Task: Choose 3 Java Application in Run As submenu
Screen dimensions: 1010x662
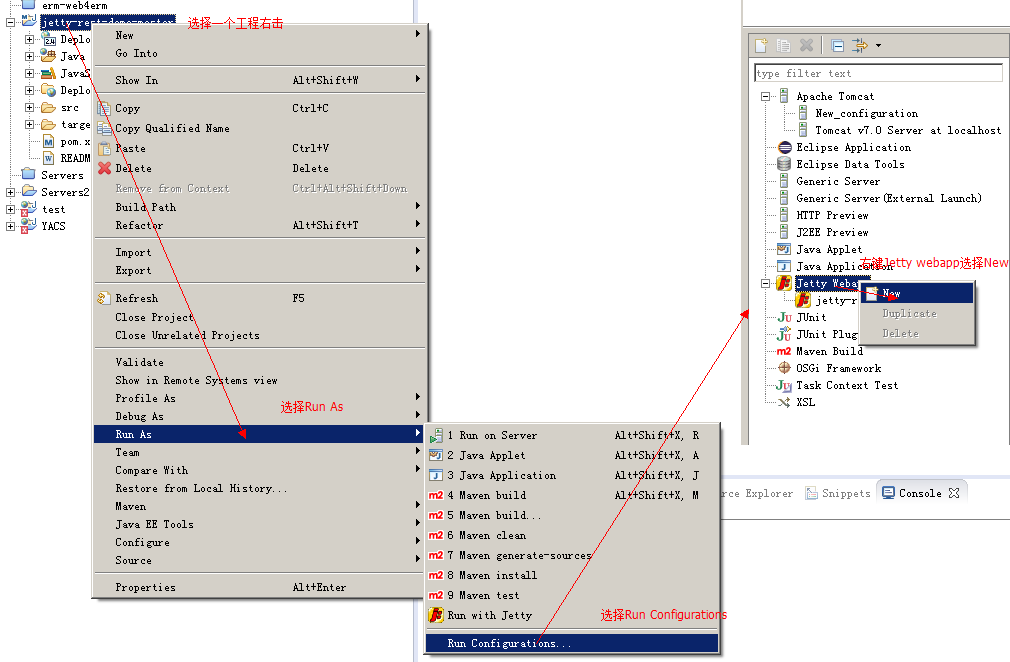Action: point(572,475)
